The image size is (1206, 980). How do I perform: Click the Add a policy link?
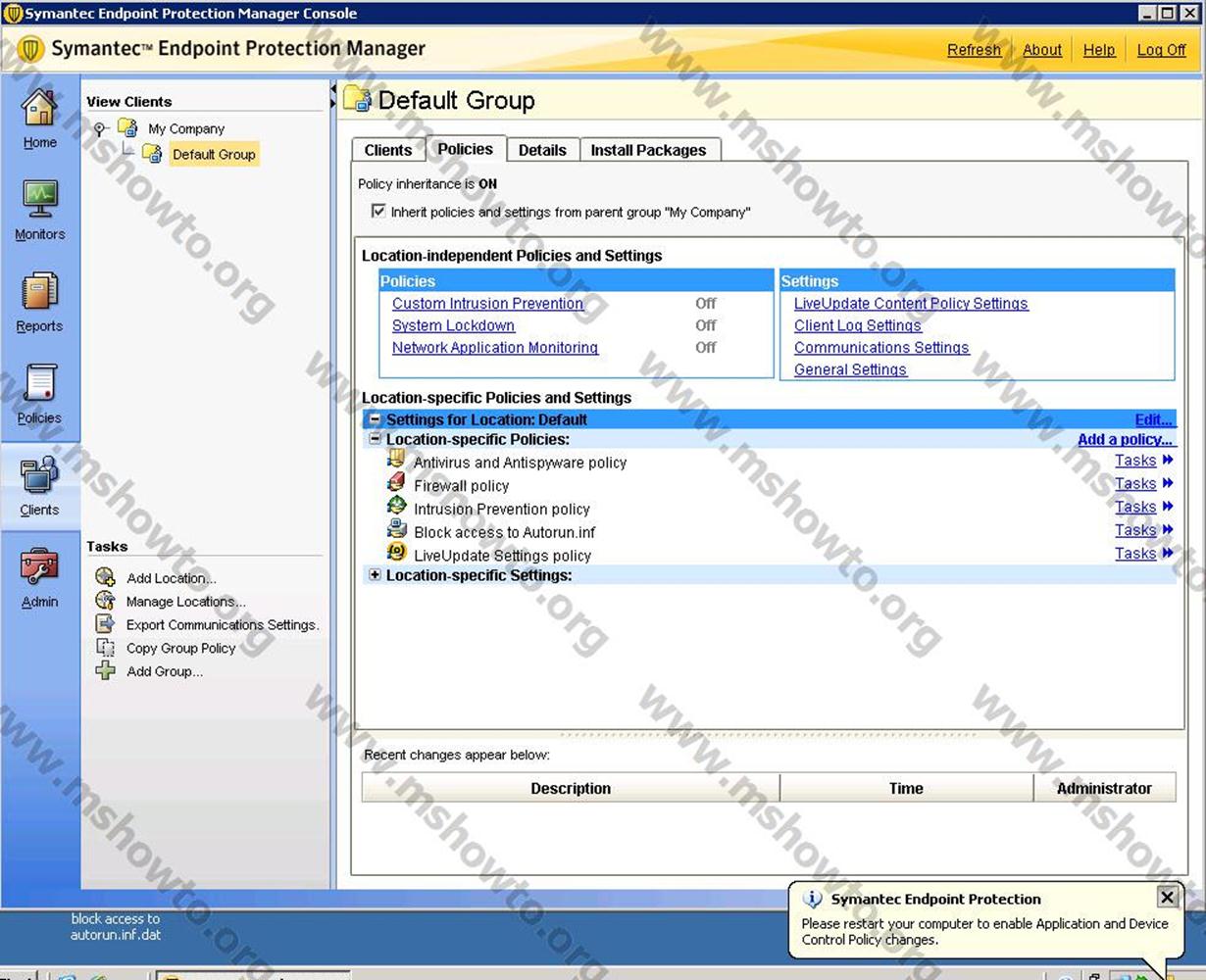pyautogui.click(x=1125, y=440)
